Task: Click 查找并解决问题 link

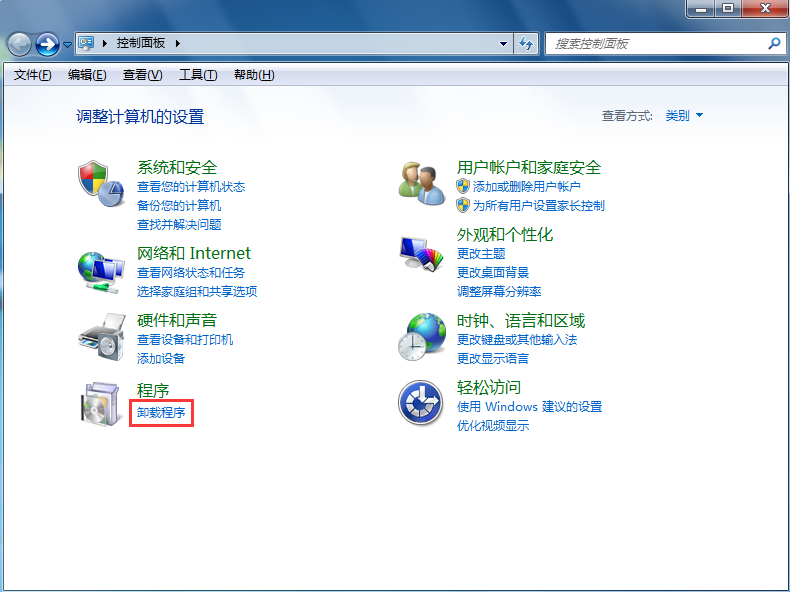Action: 179,225
